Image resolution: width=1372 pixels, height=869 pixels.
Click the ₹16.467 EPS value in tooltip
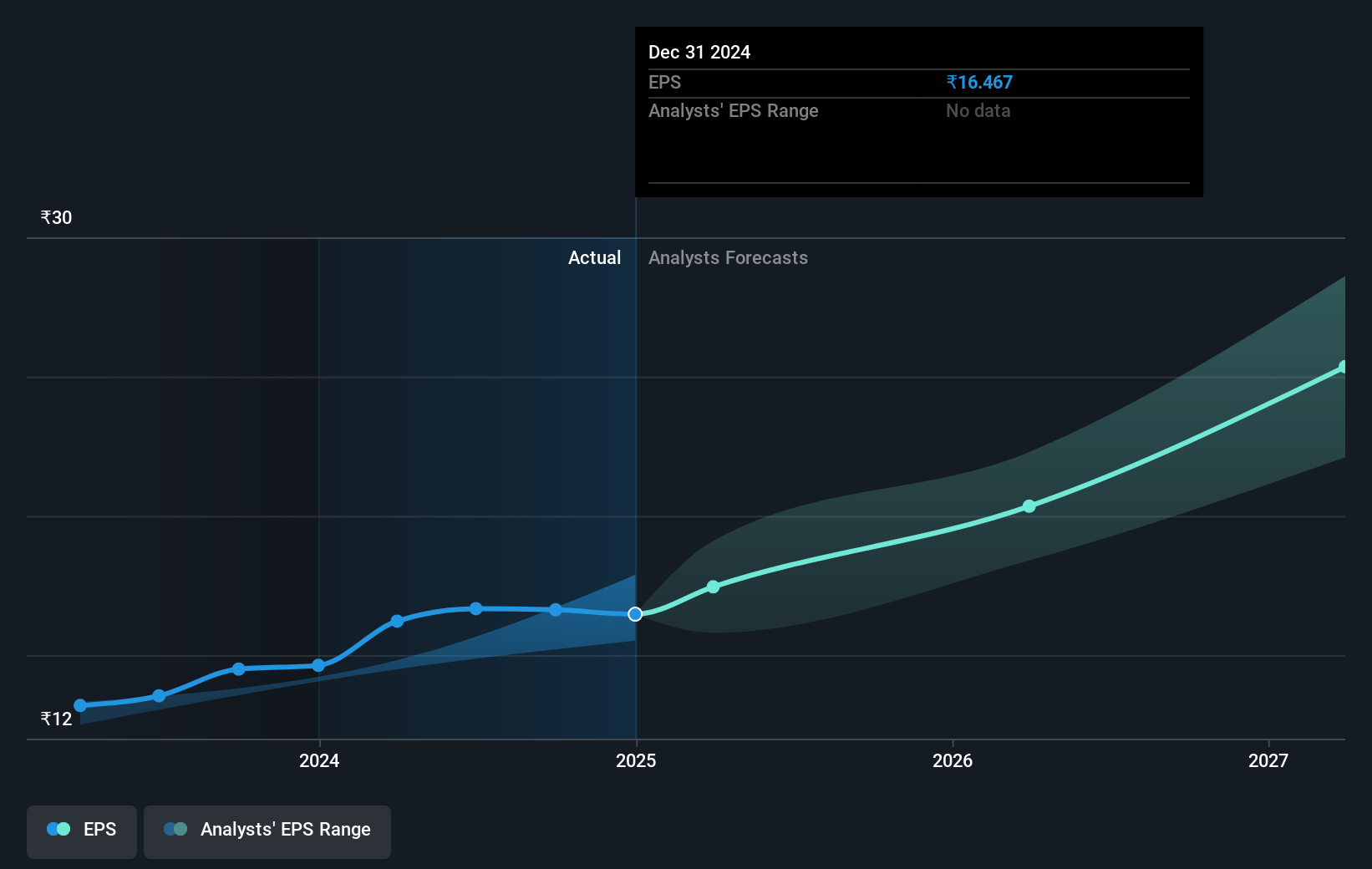click(x=979, y=83)
